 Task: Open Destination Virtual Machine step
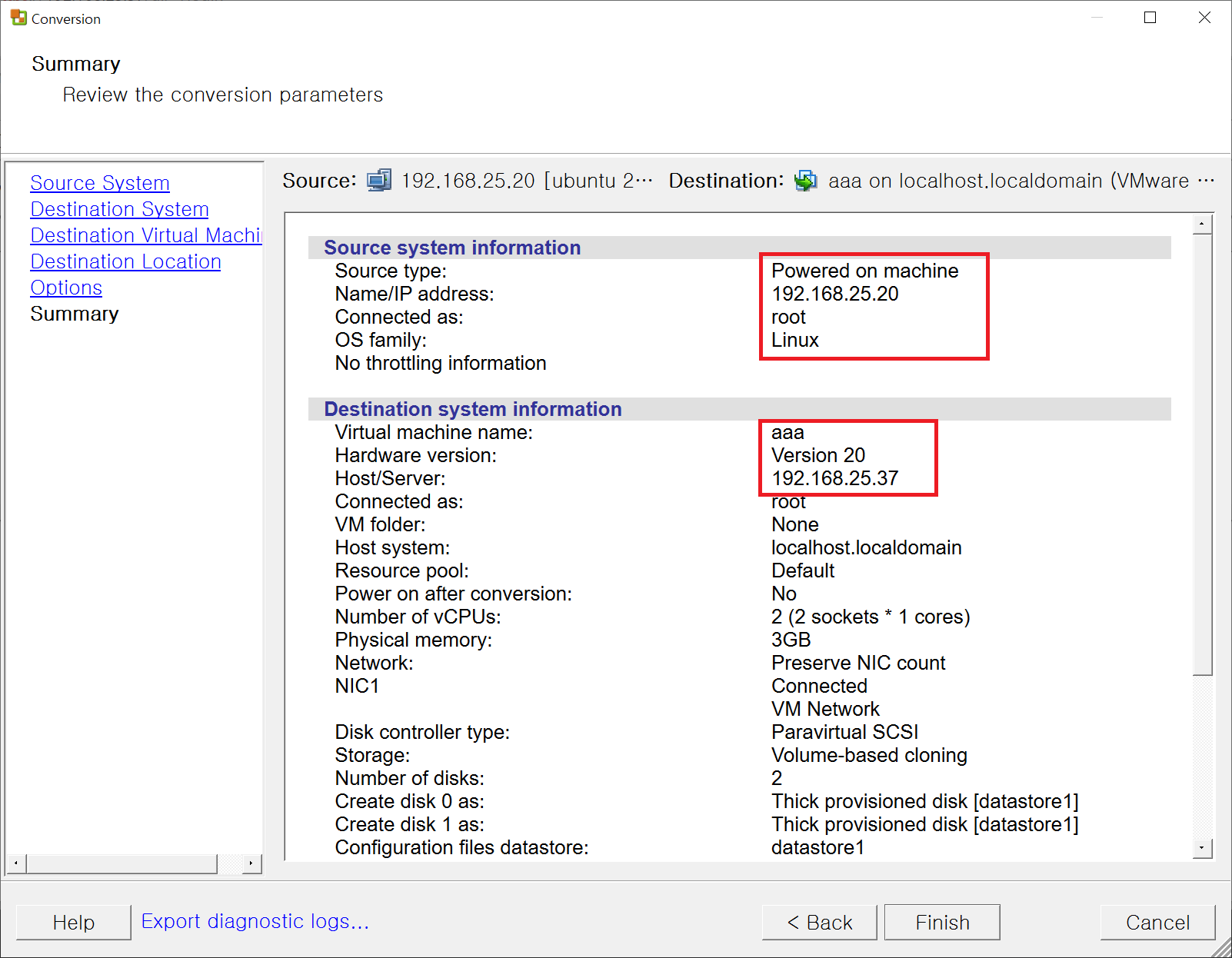(x=146, y=235)
